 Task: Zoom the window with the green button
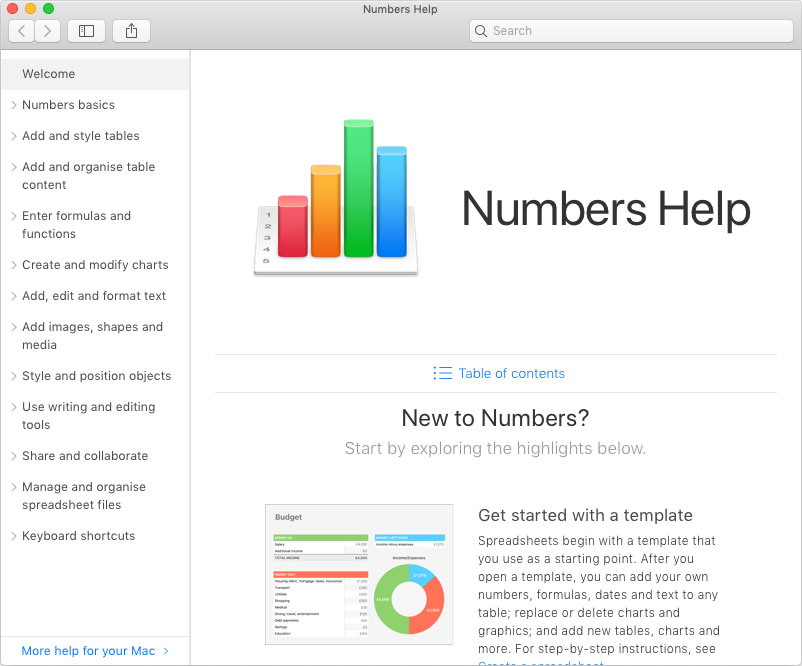48,8
